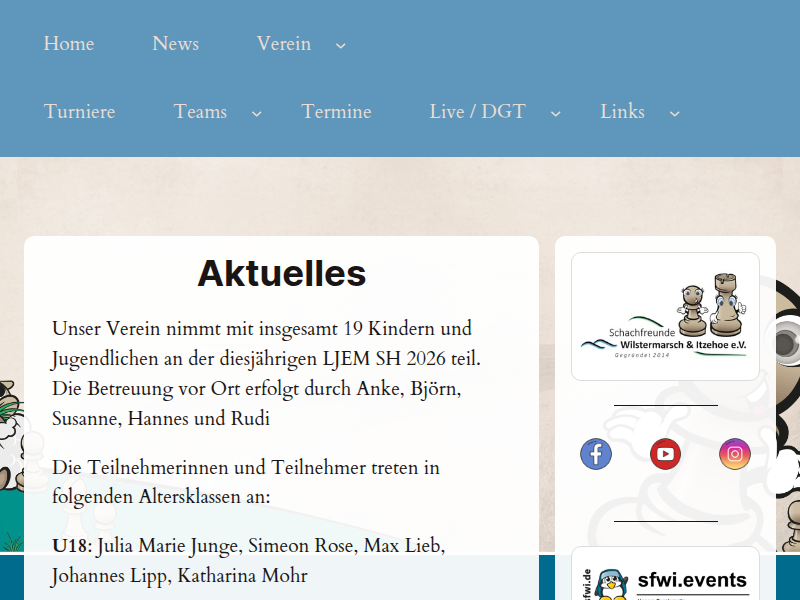Open the News menu item
The height and width of the screenshot is (600, 800).
click(x=175, y=44)
